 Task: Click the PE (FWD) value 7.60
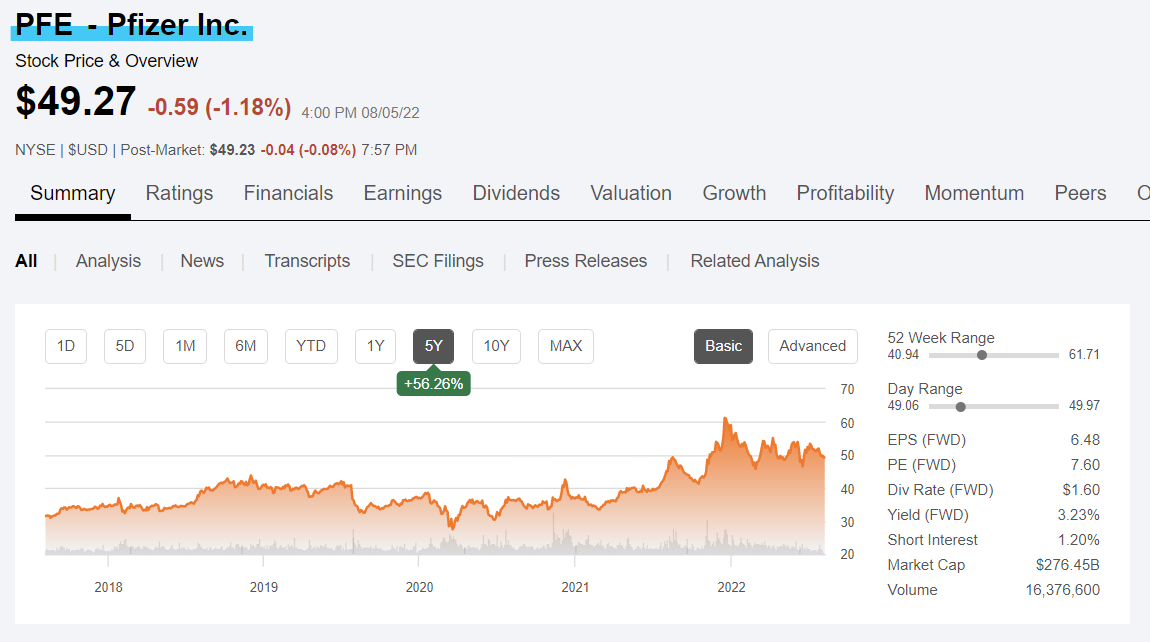click(1085, 465)
